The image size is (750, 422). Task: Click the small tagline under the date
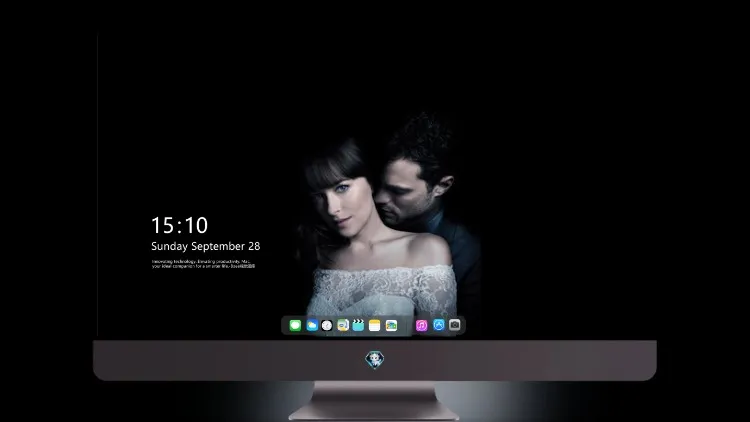click(203, 264)
